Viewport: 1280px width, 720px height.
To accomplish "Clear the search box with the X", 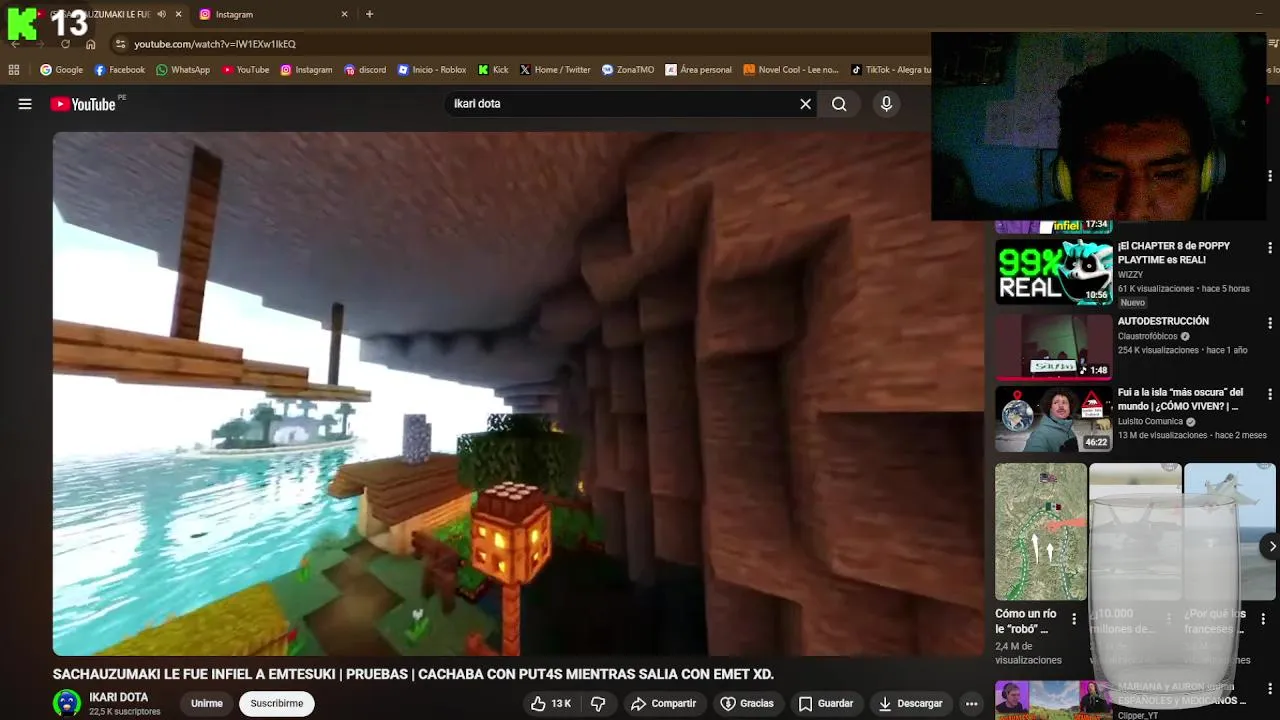I will tap(805, 104).
